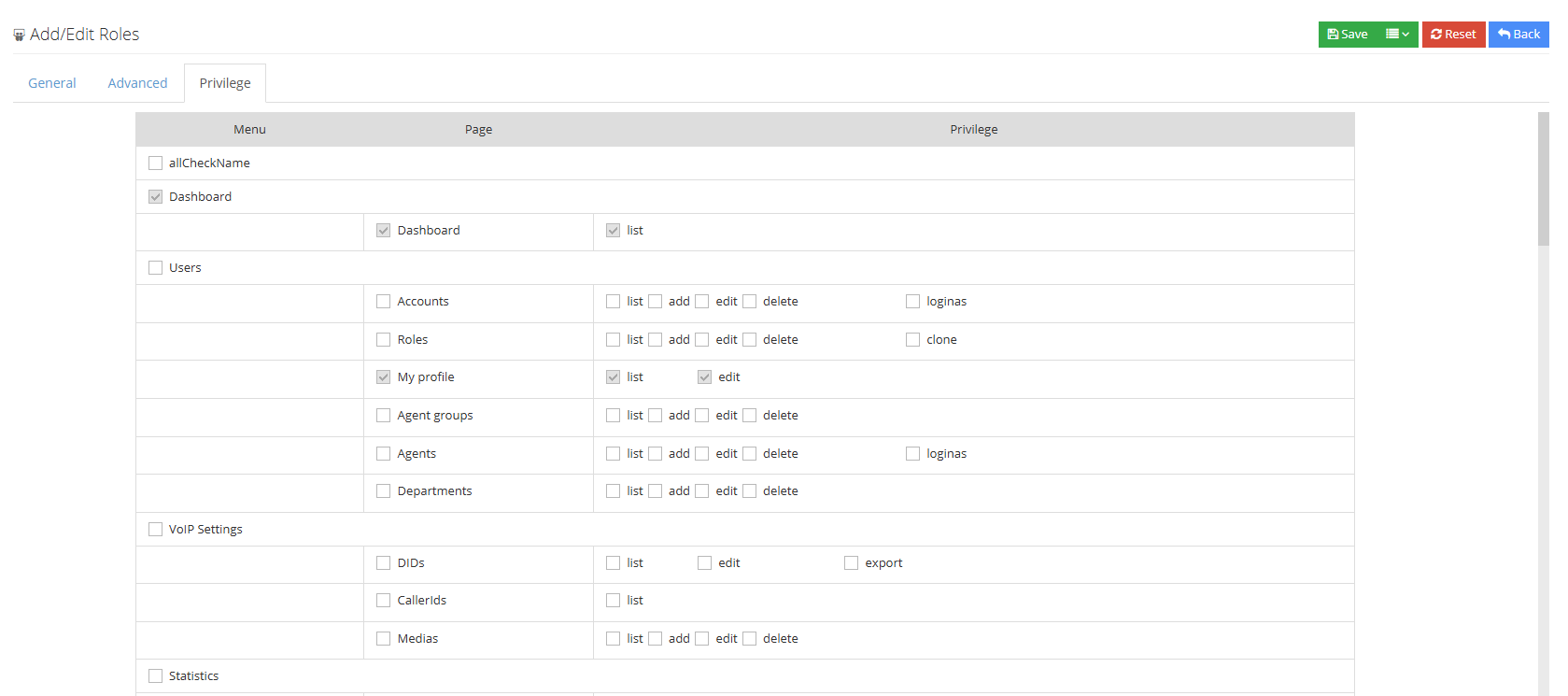Enable delete privilege for Agent groups
Image resolution: width=1568 pixels, height=696 pixels.
749,416
